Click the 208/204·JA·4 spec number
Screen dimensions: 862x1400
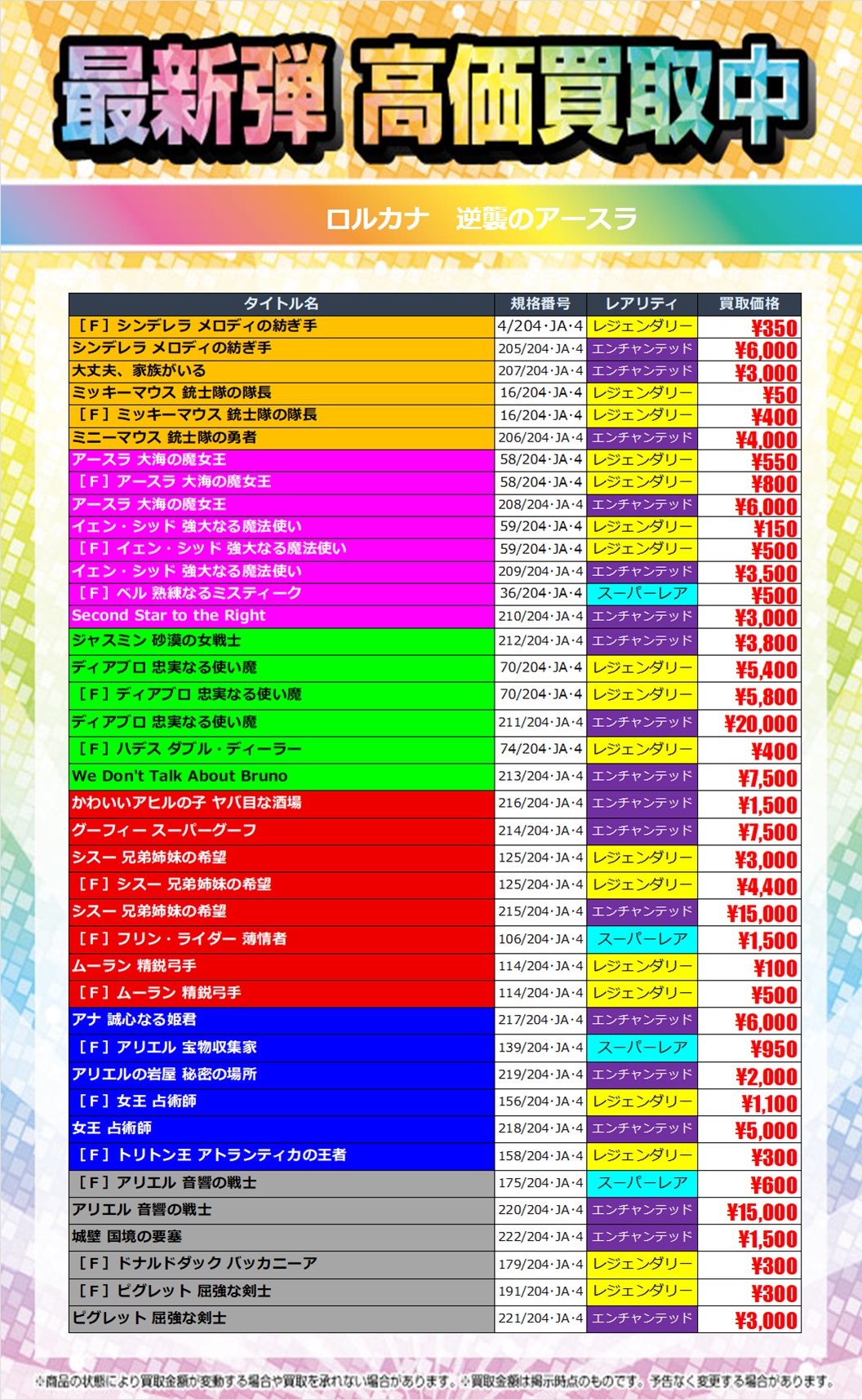tap(540, 504)
